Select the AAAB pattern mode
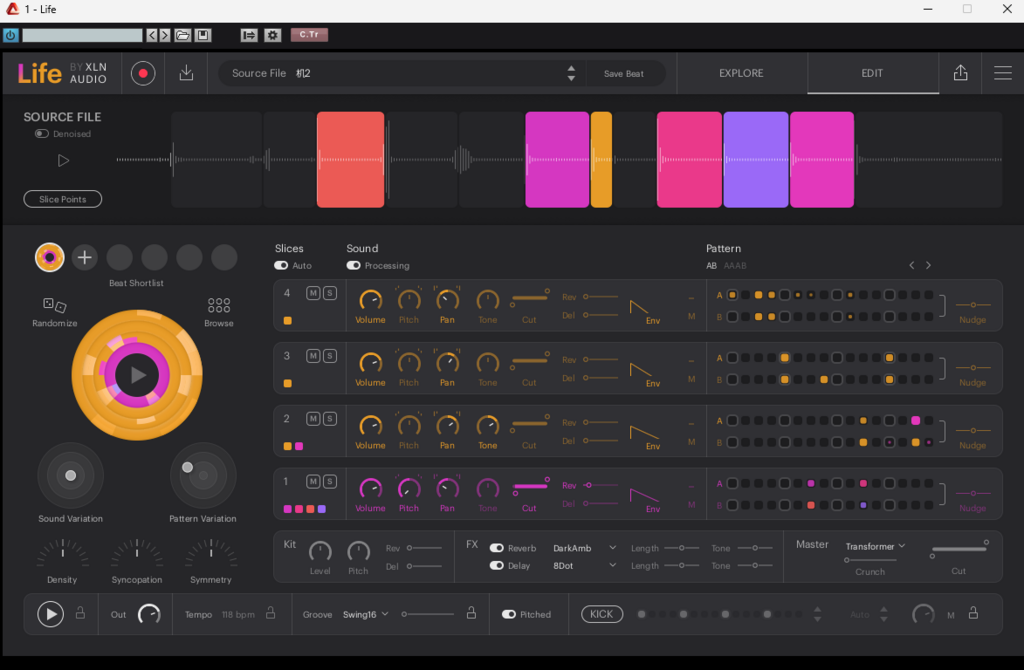Image resolution: width=1024 pixels, height=670 pixels. [x=735, y=266]
